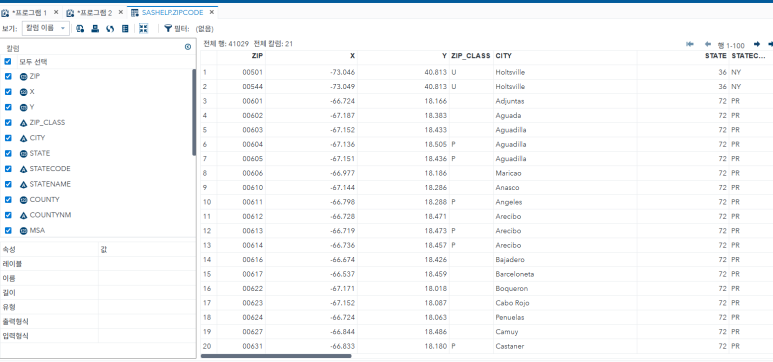The width and height of the screenshot is (773, 362).
Task: Go to first page of rows arrow
Action: (690, 44)
